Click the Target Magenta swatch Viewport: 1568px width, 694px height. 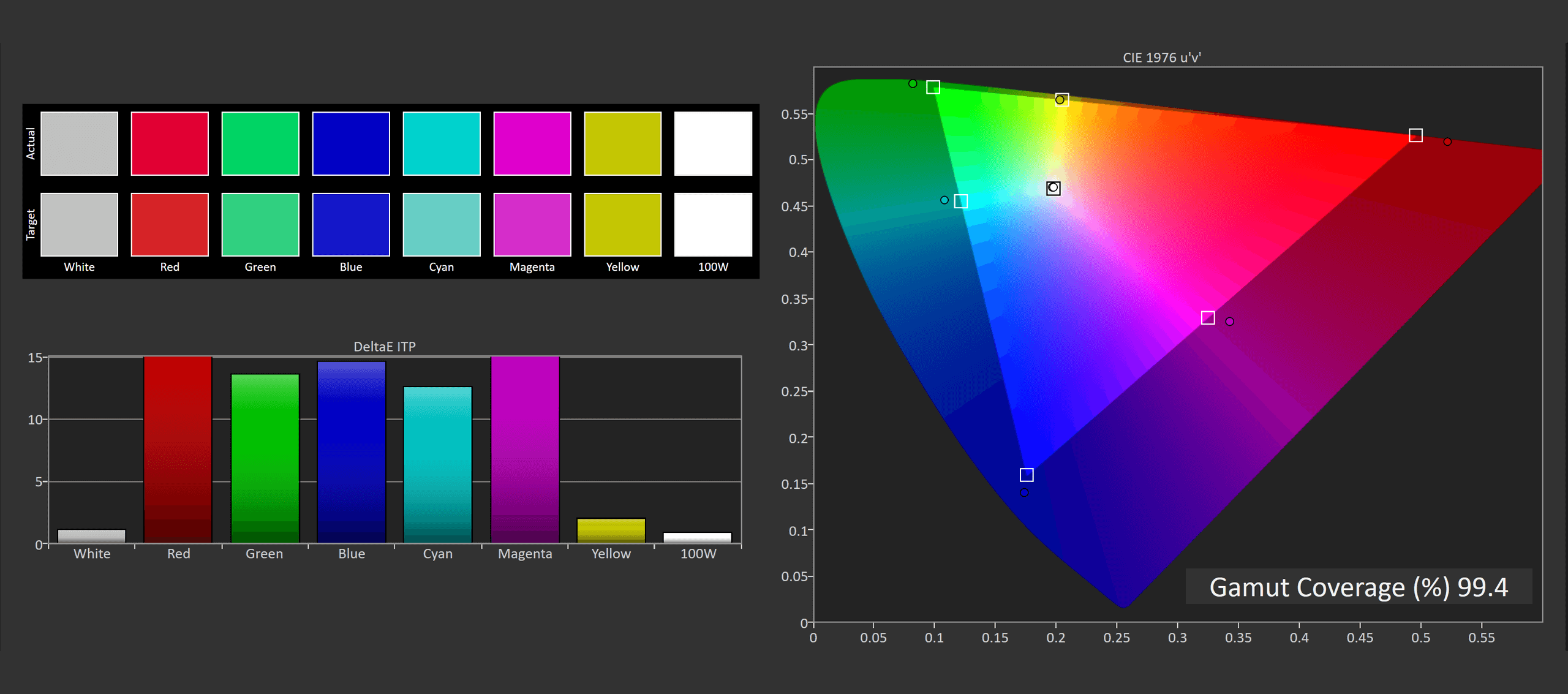[x=532, y=224]
